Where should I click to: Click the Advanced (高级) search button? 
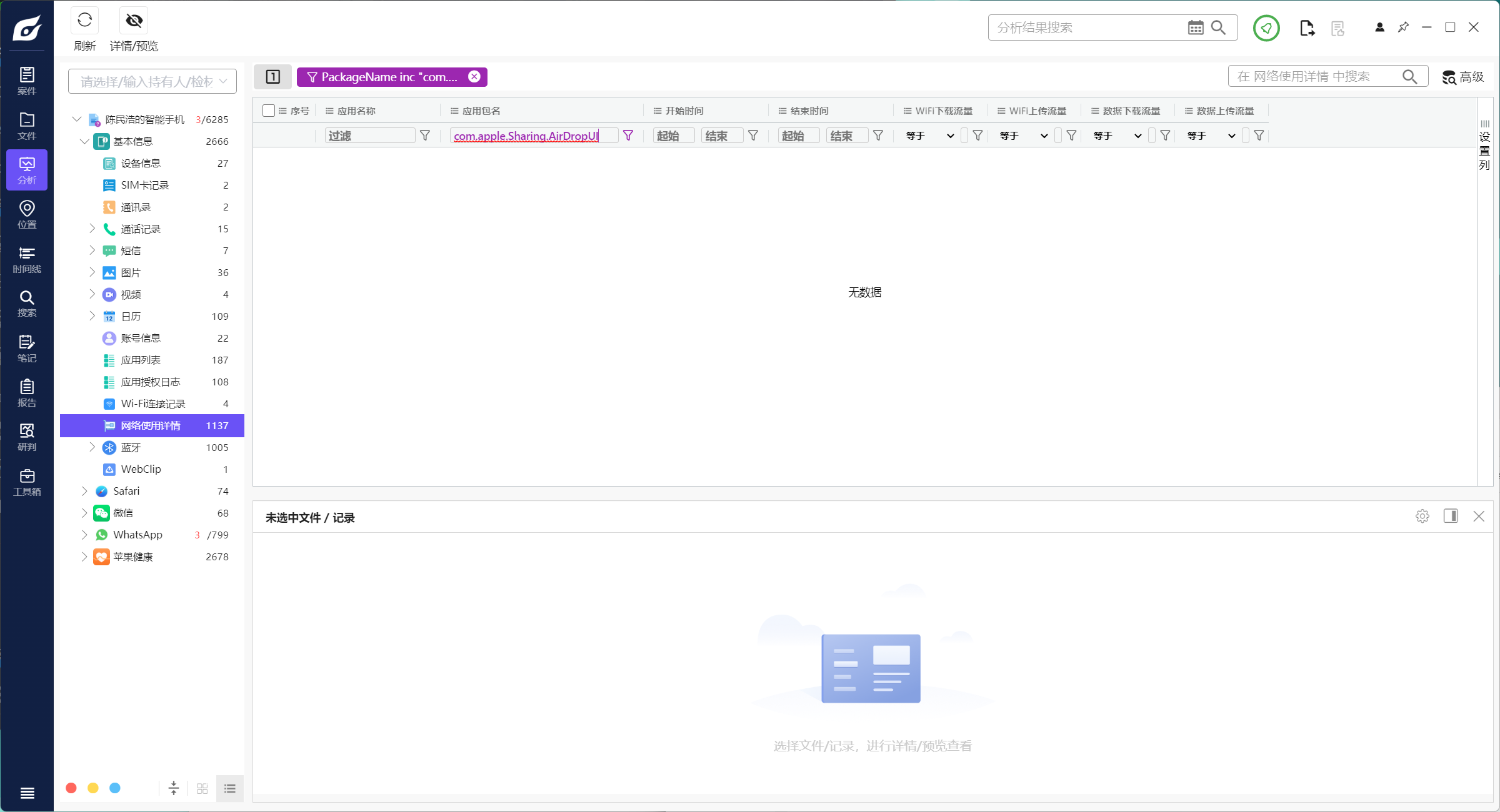1463,77
